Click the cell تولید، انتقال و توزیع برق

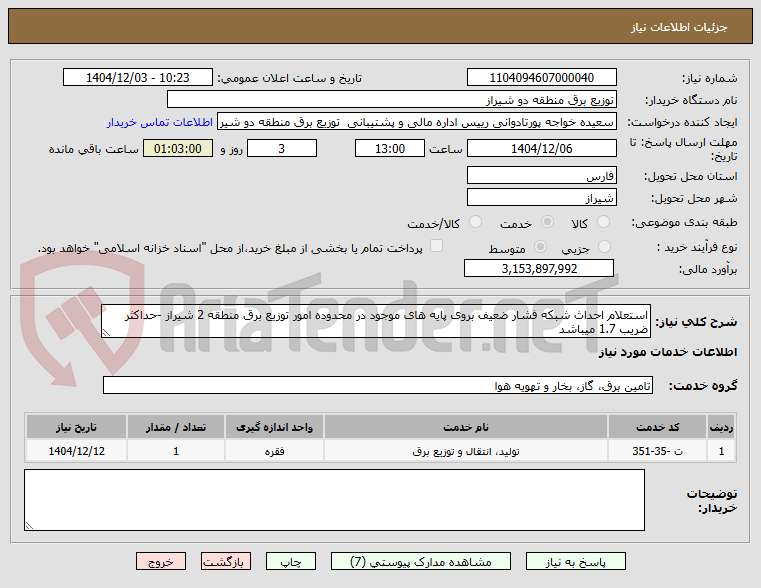(466, 451)
